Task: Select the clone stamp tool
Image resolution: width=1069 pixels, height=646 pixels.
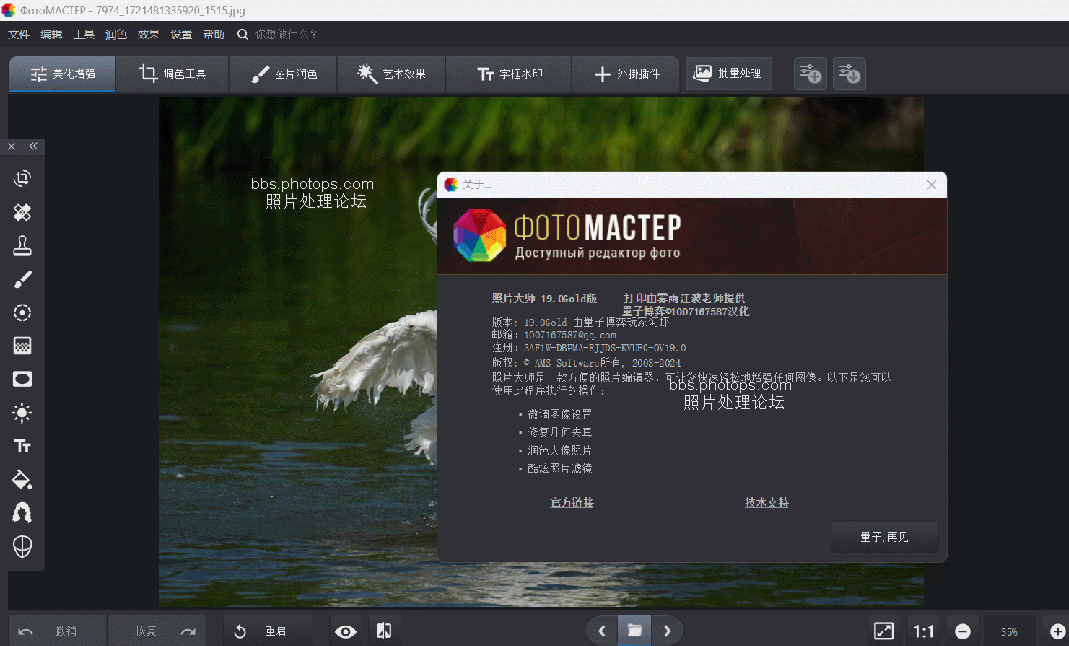Action: pyautogui.click(x=22, y=246)
